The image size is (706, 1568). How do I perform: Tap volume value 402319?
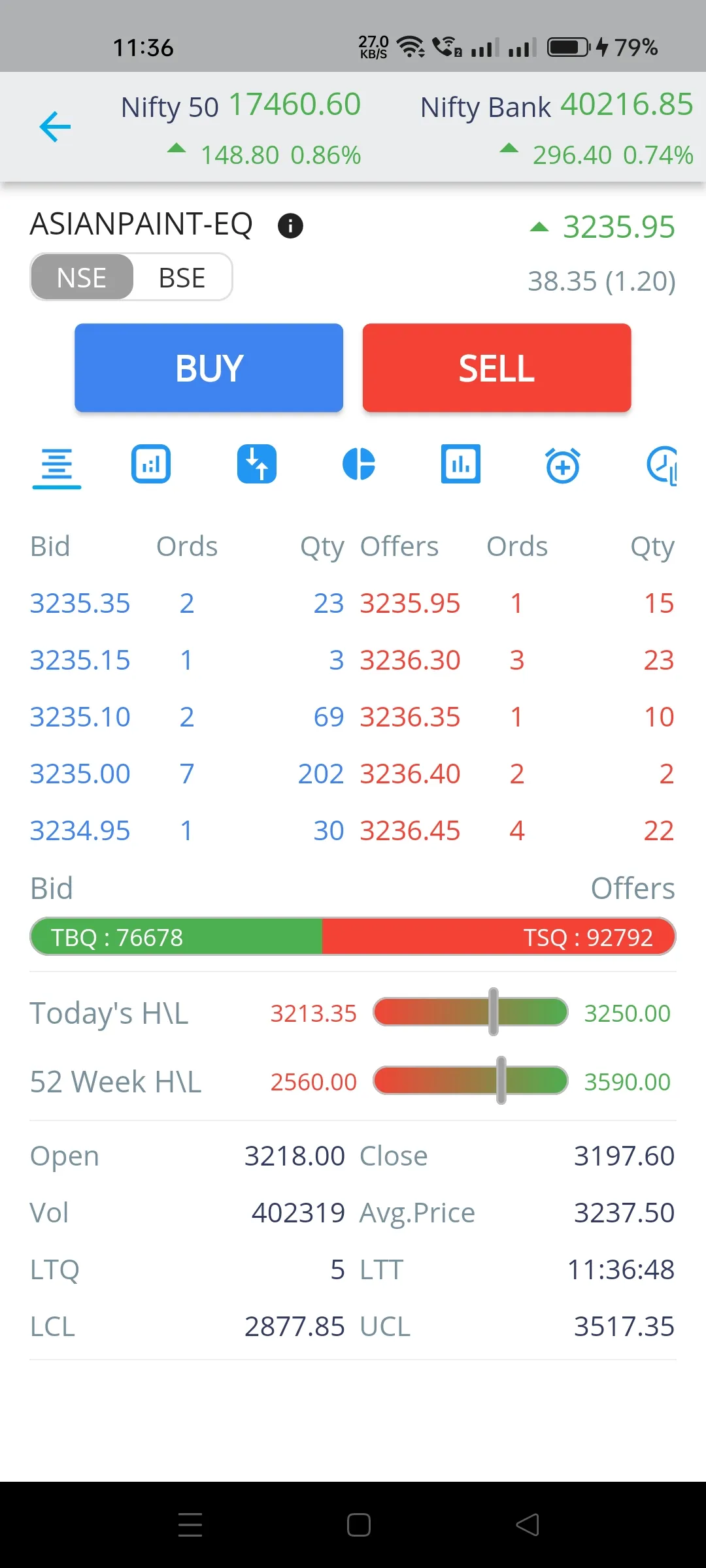[x=298, y=1213]
